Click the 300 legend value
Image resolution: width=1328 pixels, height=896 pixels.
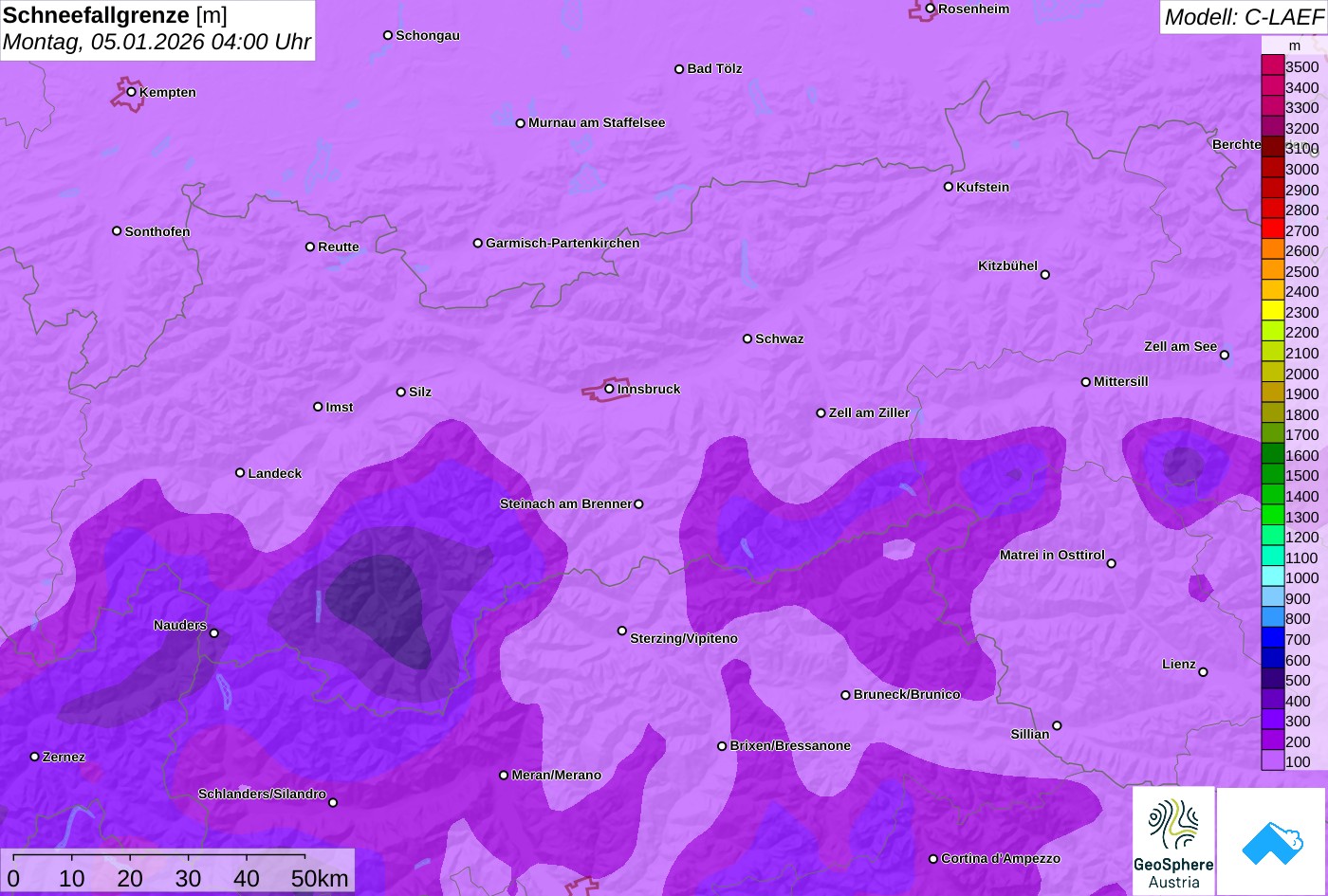pos(1299,722)
